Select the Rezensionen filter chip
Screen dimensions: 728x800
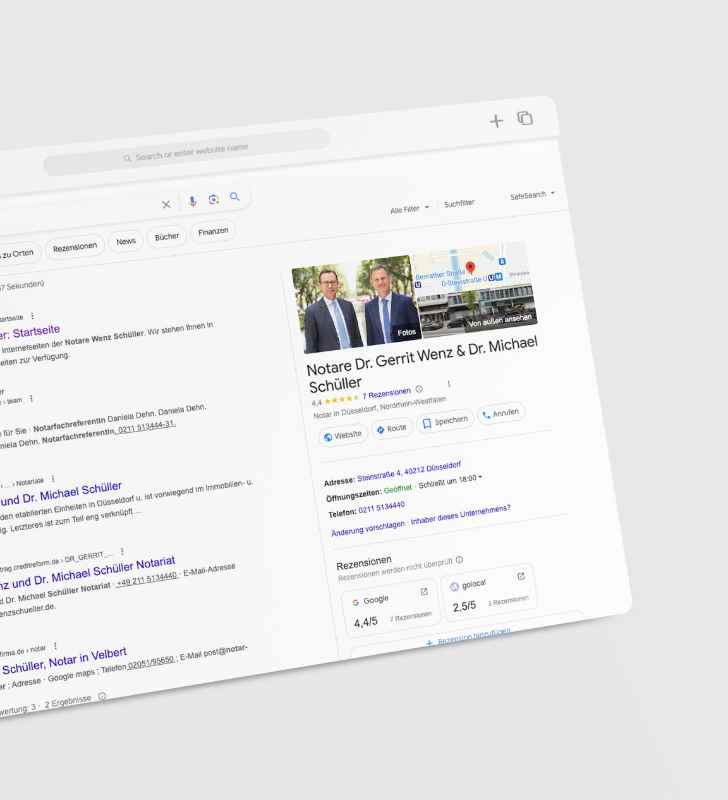click(75, 247)
